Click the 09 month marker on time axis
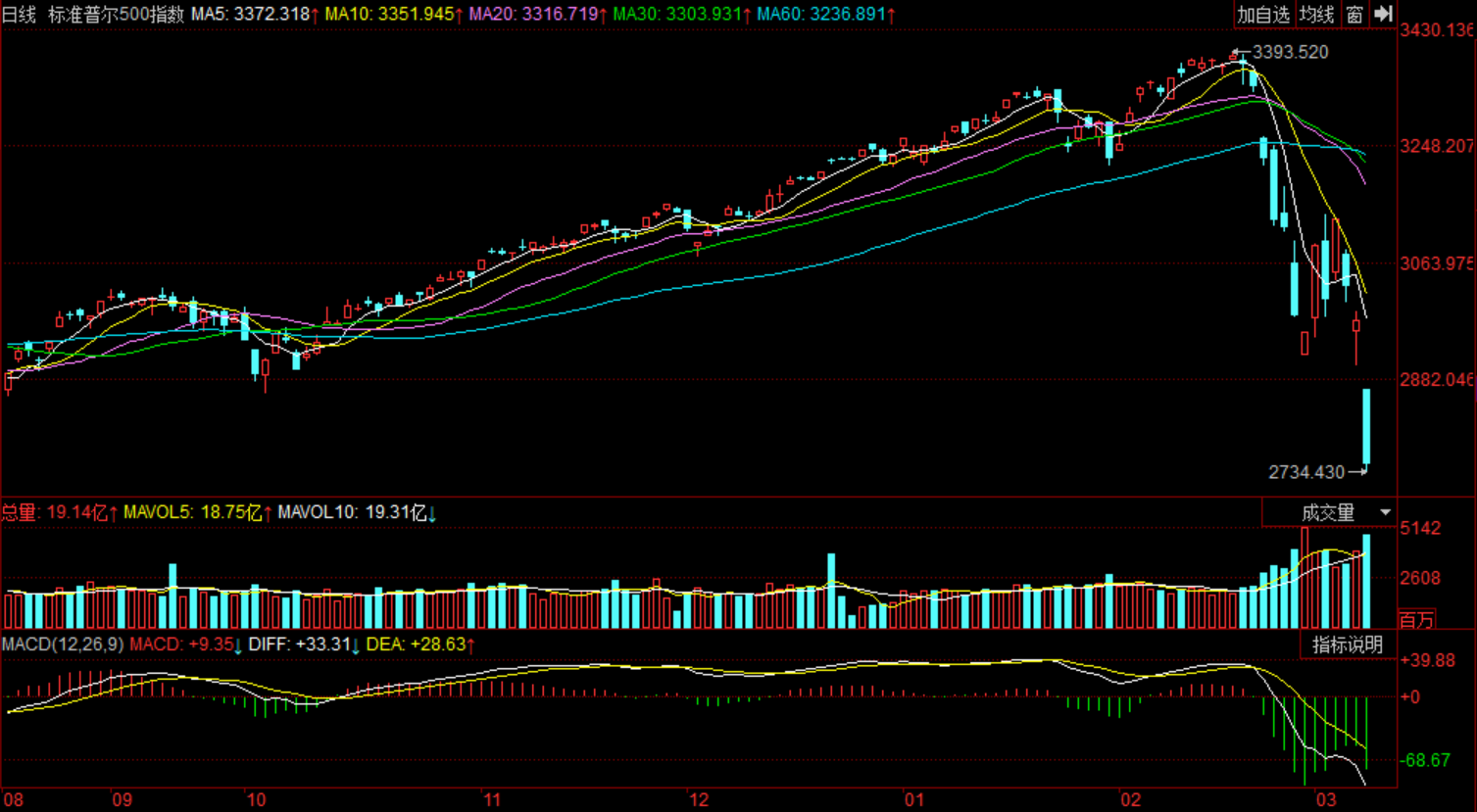Screen dimensions: 1477x812 122,800
